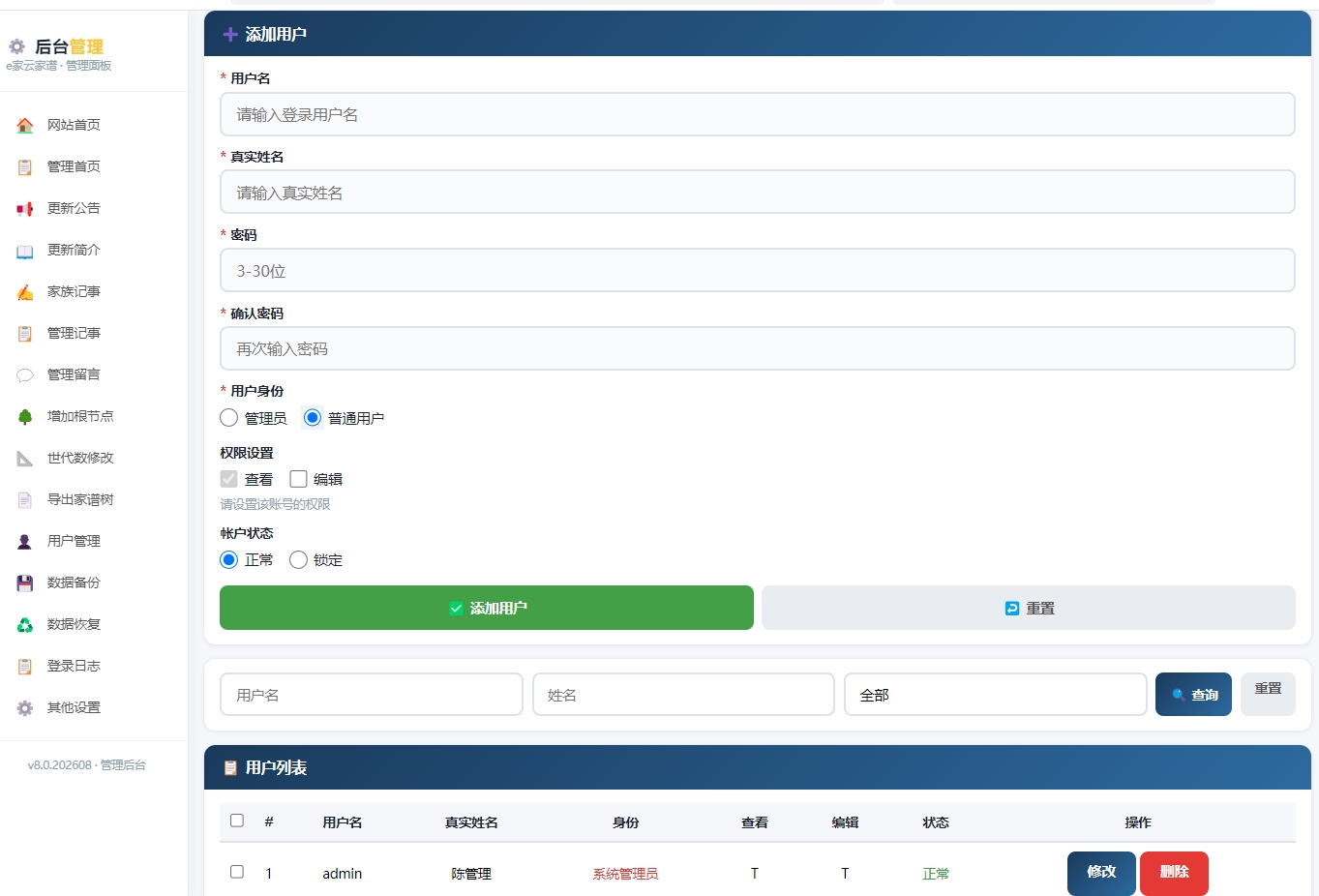Screen dimensions: 1319x896
Task: Click the clipboard icon beside 管理记事
Action: click(x=25, y=333)
